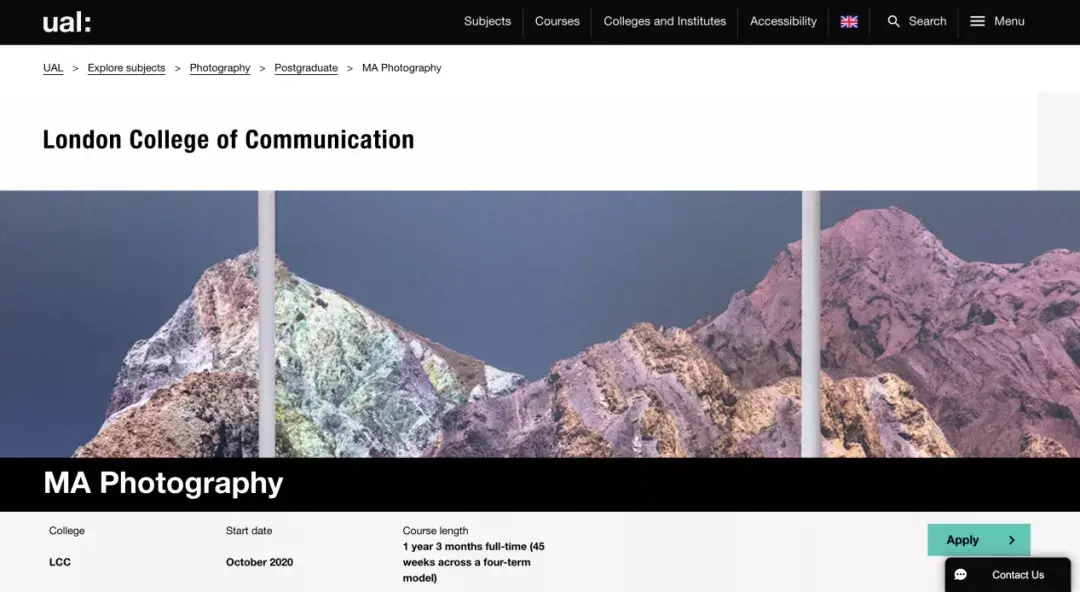The image size is (1080, 592).
Task: Click the magnifying glass search icon
Action: [x=893, y=21]
